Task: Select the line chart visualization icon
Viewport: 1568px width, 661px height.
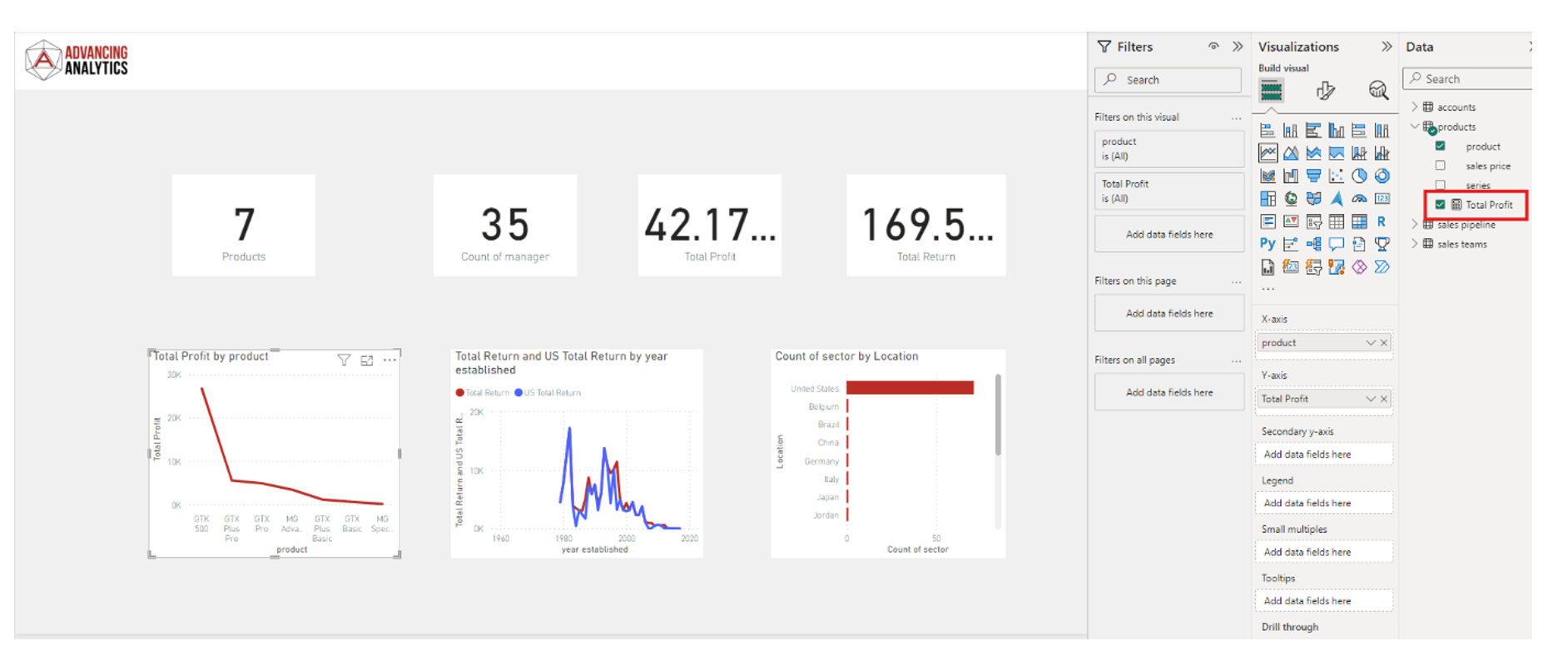Action: pos(1268,153)
